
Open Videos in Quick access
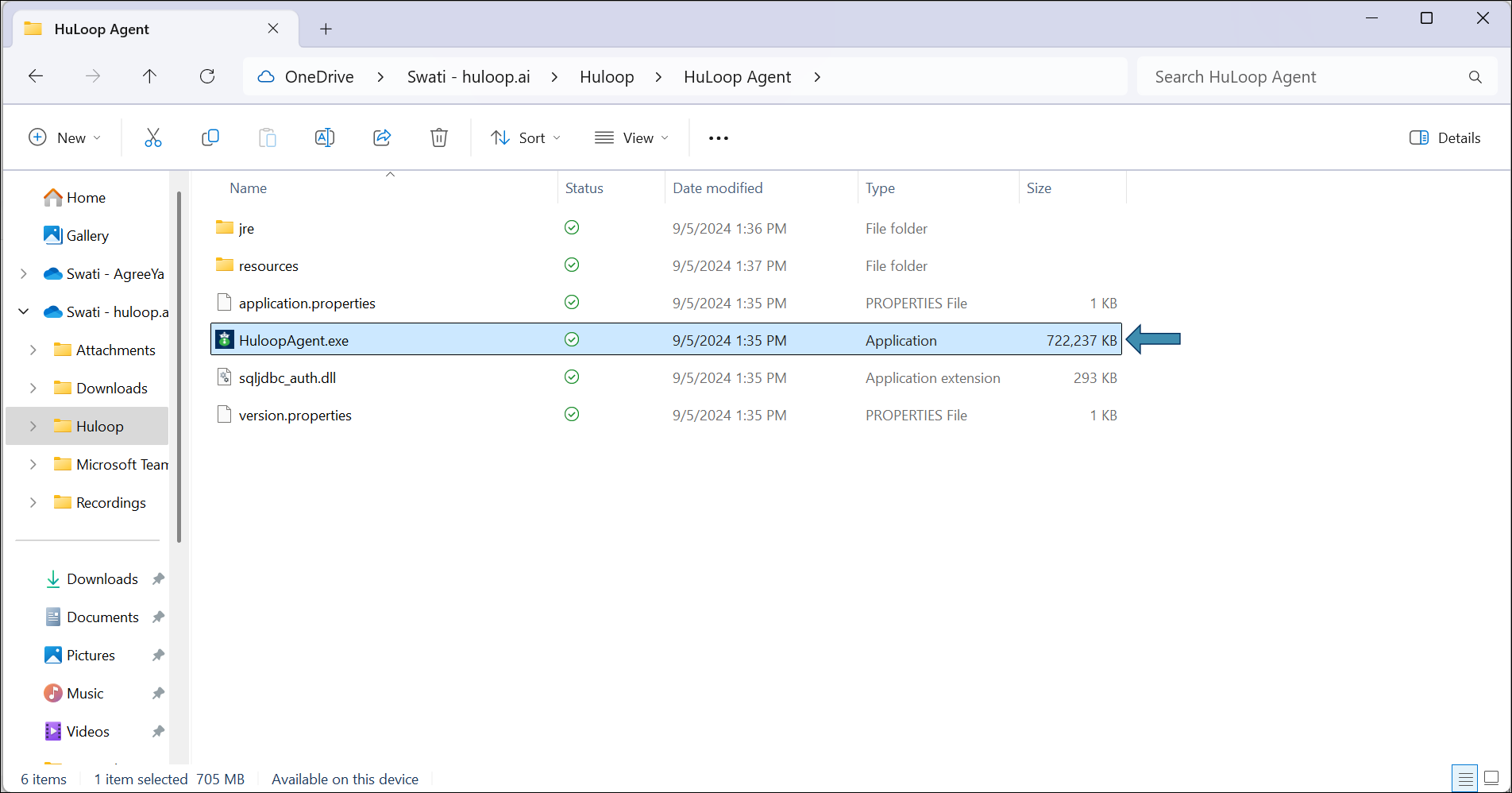coord(77,732)
